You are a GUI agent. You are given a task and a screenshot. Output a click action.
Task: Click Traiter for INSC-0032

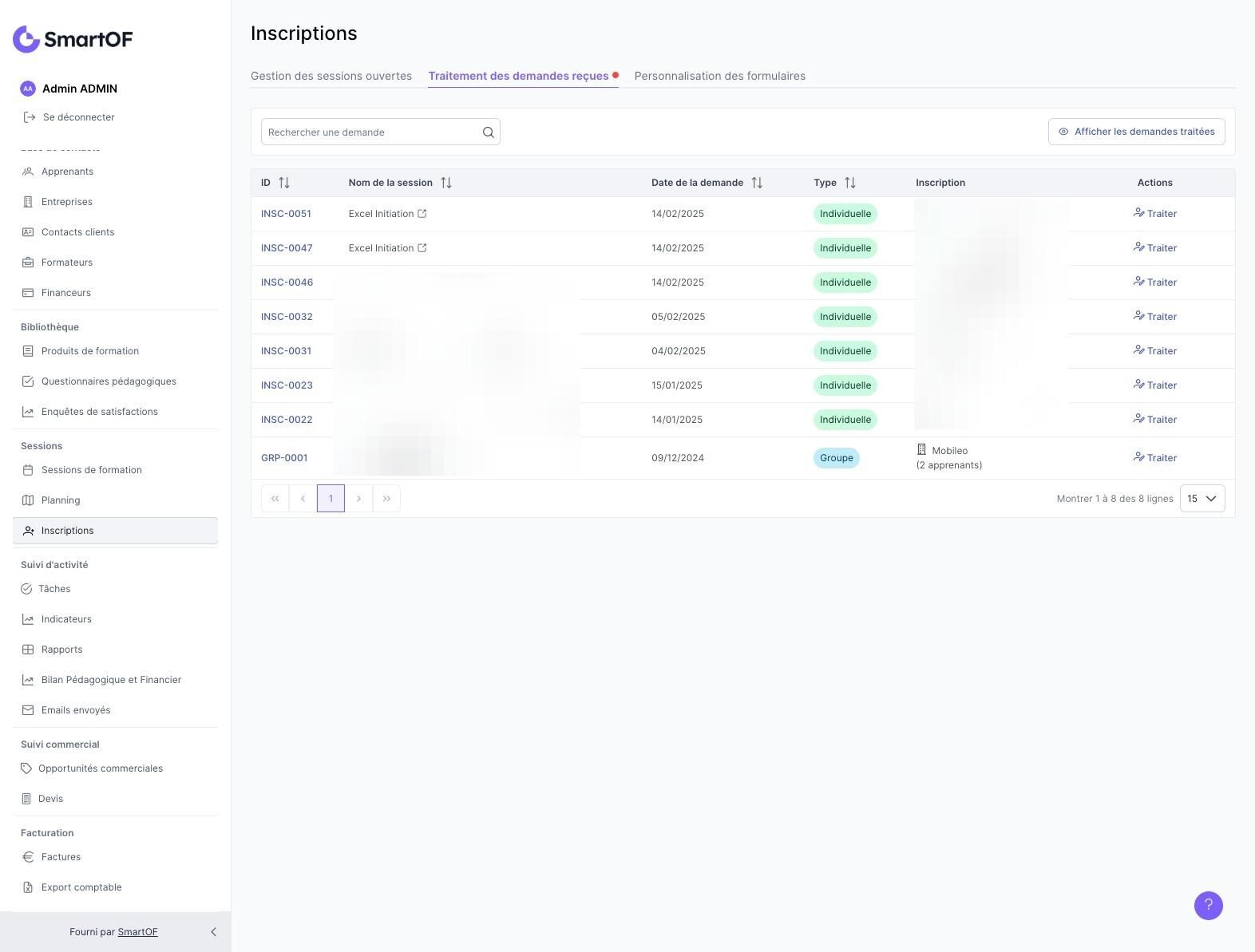tap(1155, 317)
